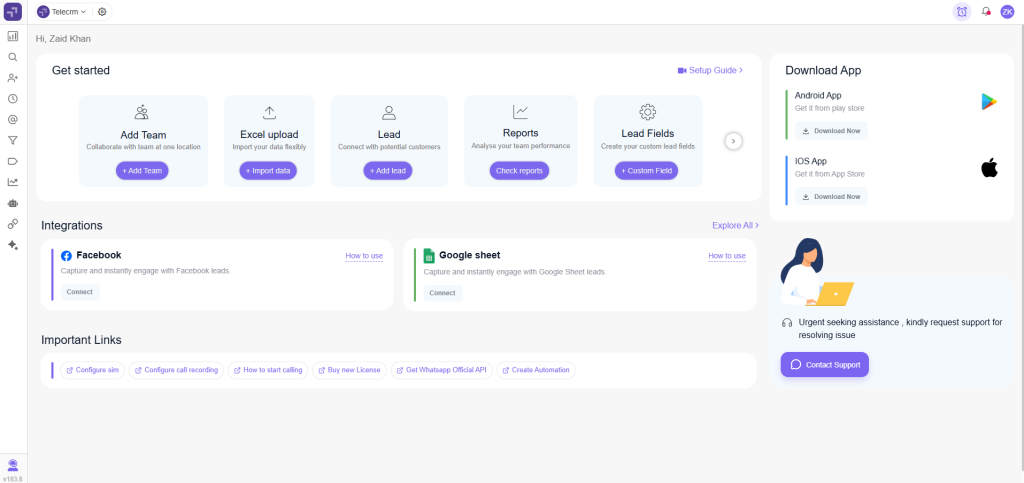Click the Add Team people icon
Screen dimensions: 1024x483
[142, 112]
